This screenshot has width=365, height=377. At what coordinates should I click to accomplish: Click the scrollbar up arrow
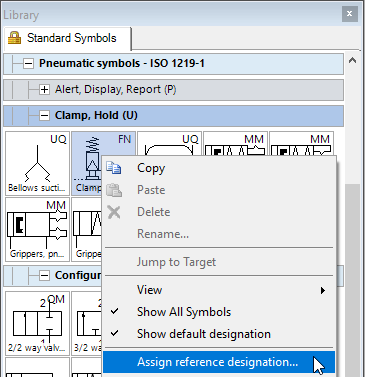[x=352, y=61]
